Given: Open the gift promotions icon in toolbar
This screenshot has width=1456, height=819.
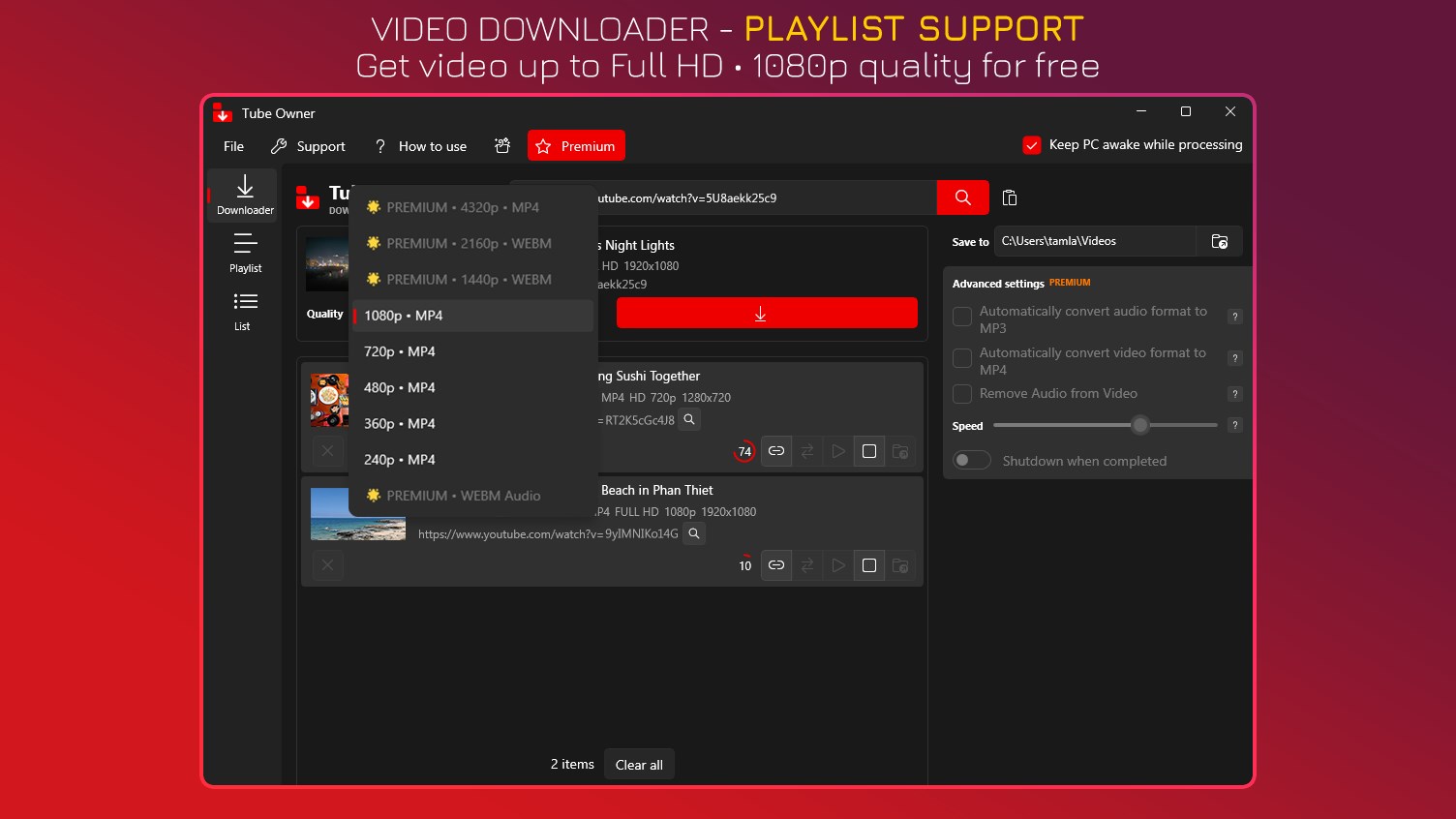Looking at the screenshot, I should (501, 145).
